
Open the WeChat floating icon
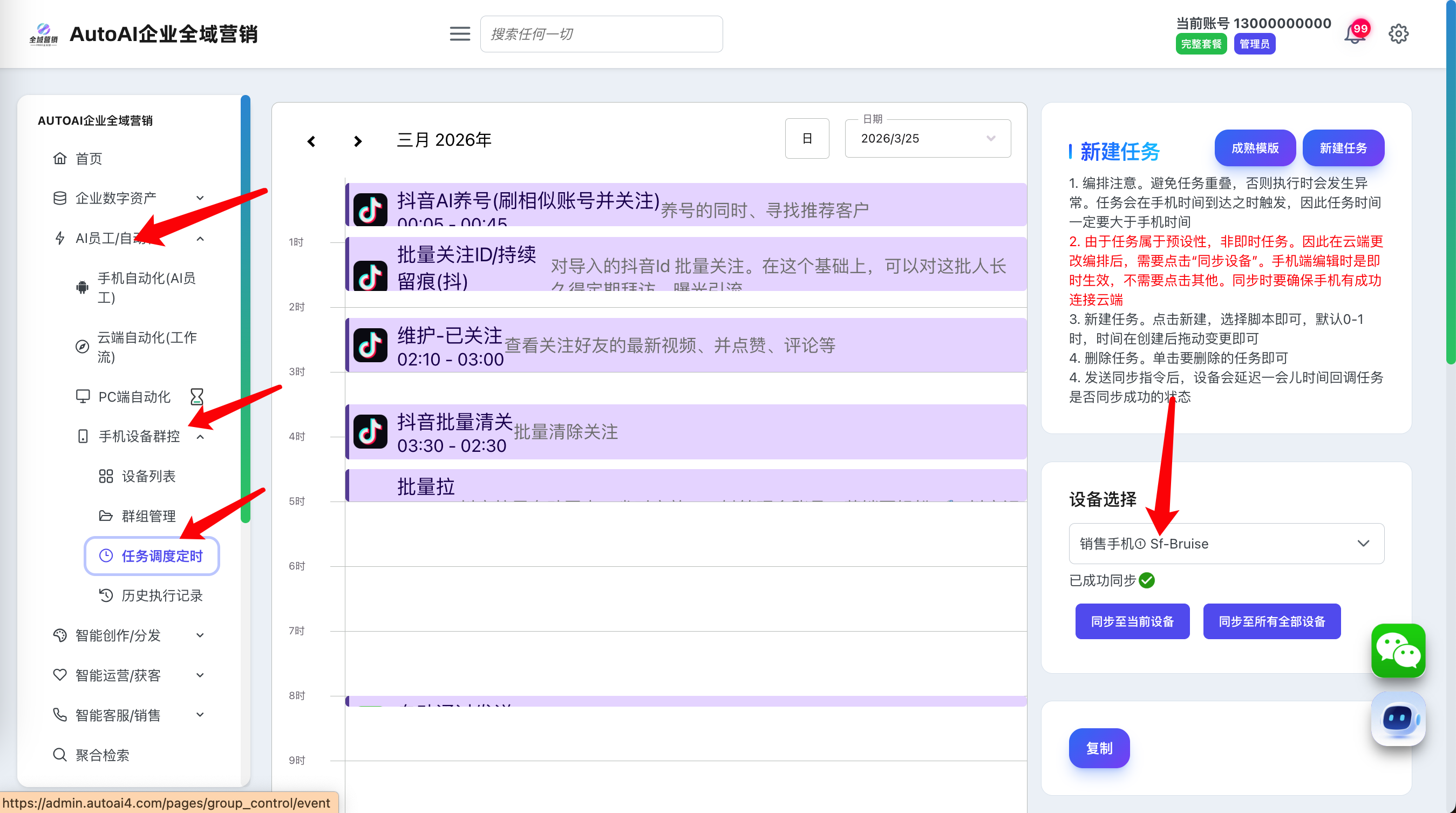pyautogui.click(x=1398, y=650)
